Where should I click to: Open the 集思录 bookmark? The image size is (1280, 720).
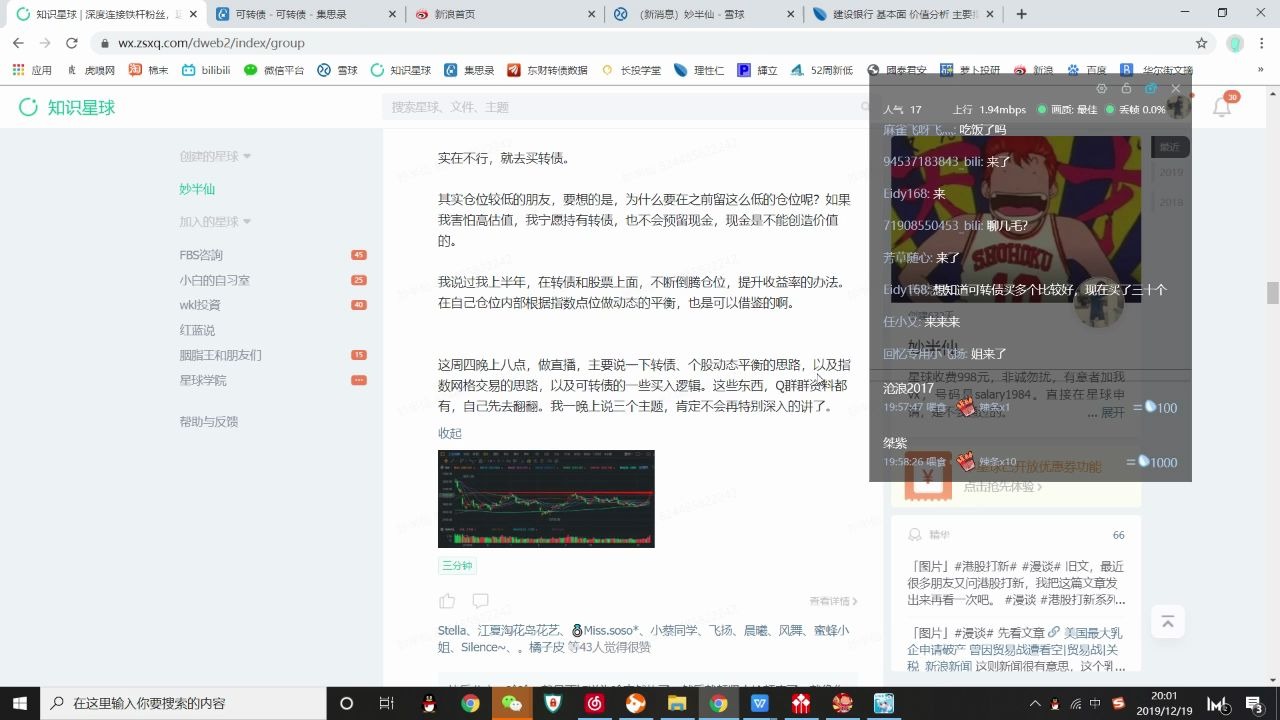tap(469, 70)
